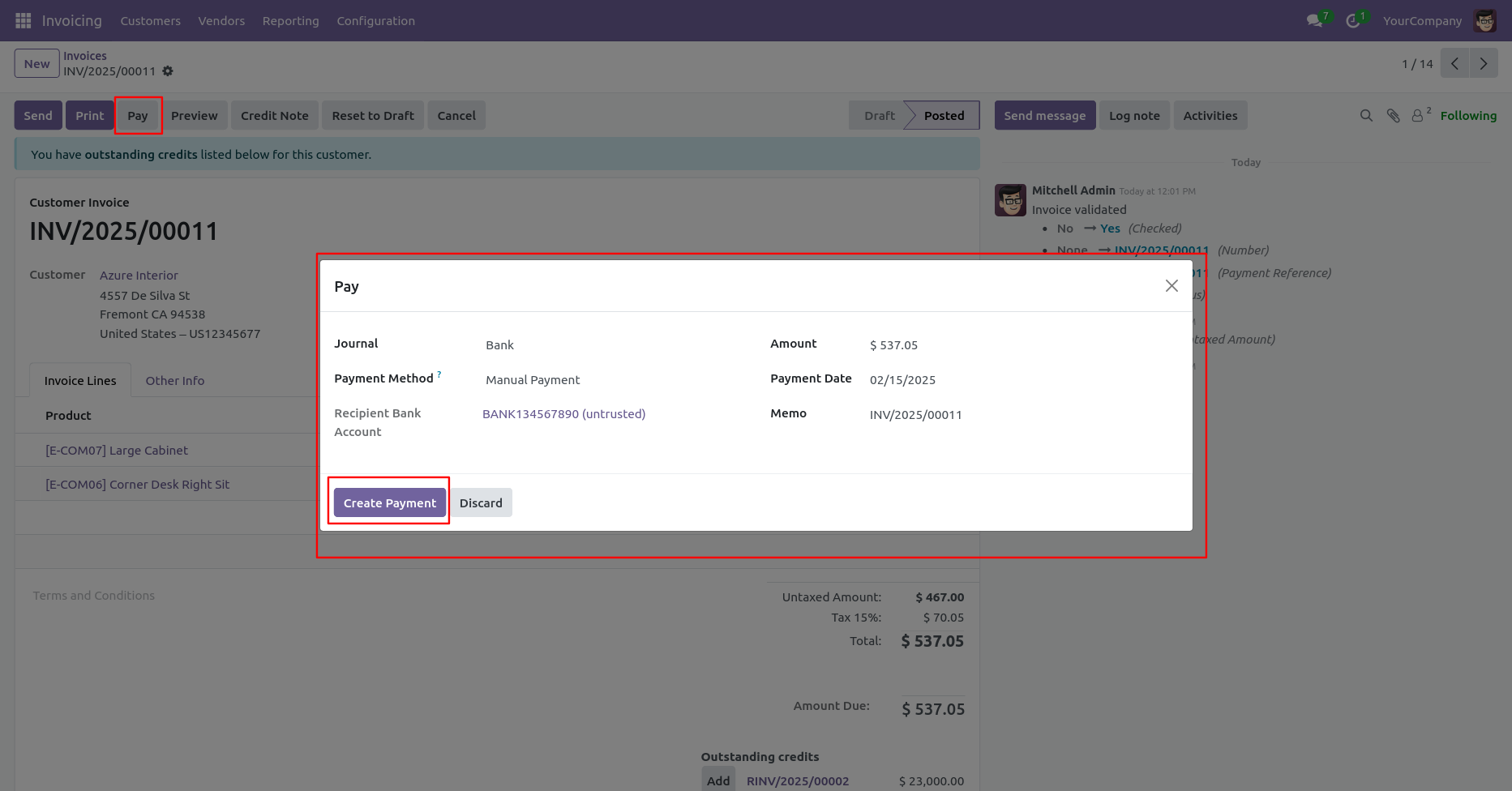Click the Payment Method help question mark
This screenshot has height=791, width=1512.
pos(439,374)
